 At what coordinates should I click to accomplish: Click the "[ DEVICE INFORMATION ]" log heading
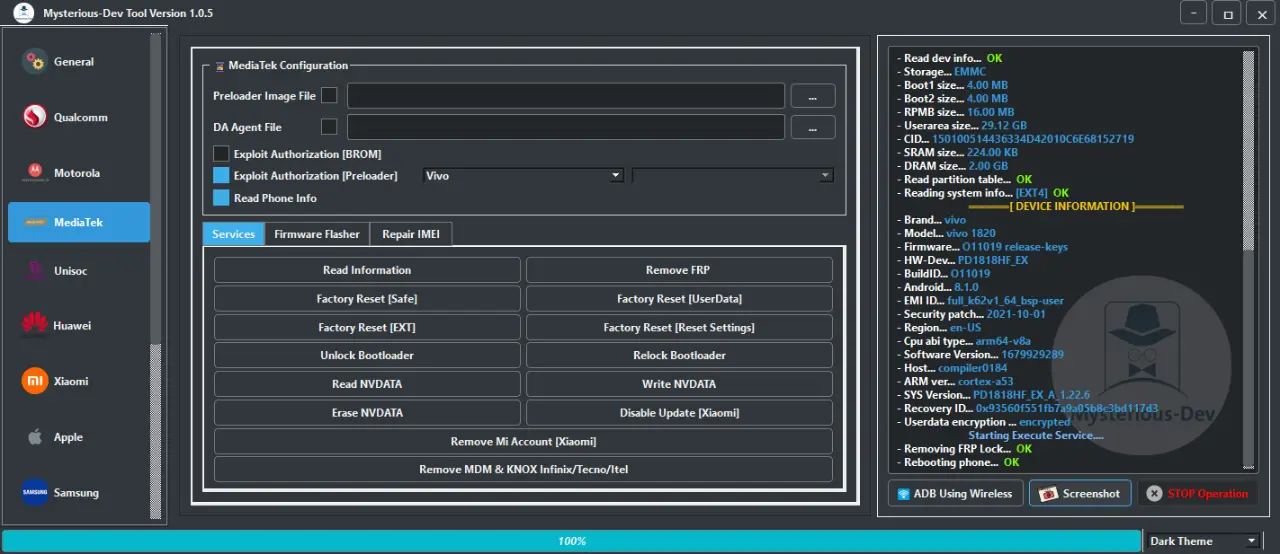1073,206
